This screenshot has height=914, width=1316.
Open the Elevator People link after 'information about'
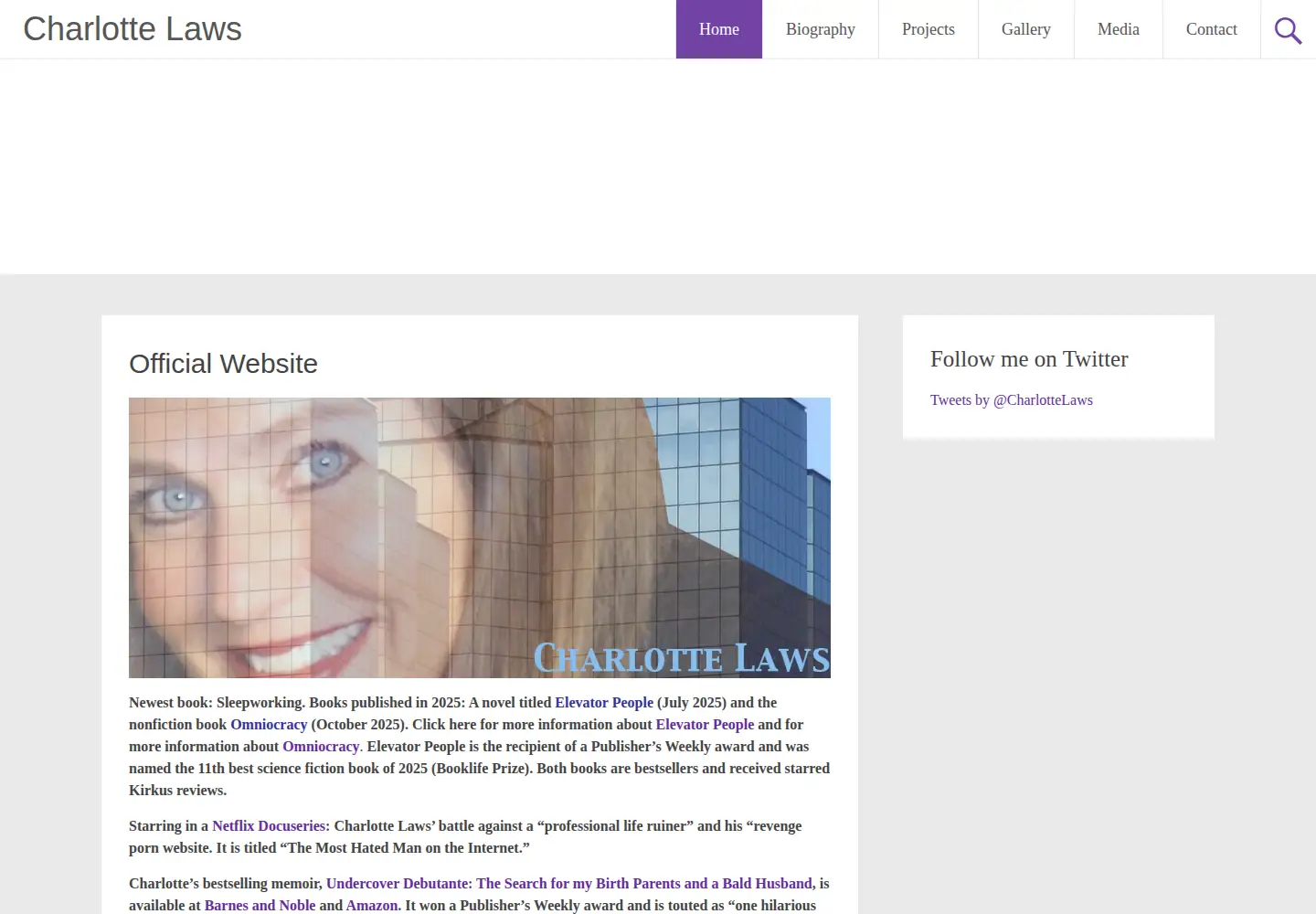(705, 725)
